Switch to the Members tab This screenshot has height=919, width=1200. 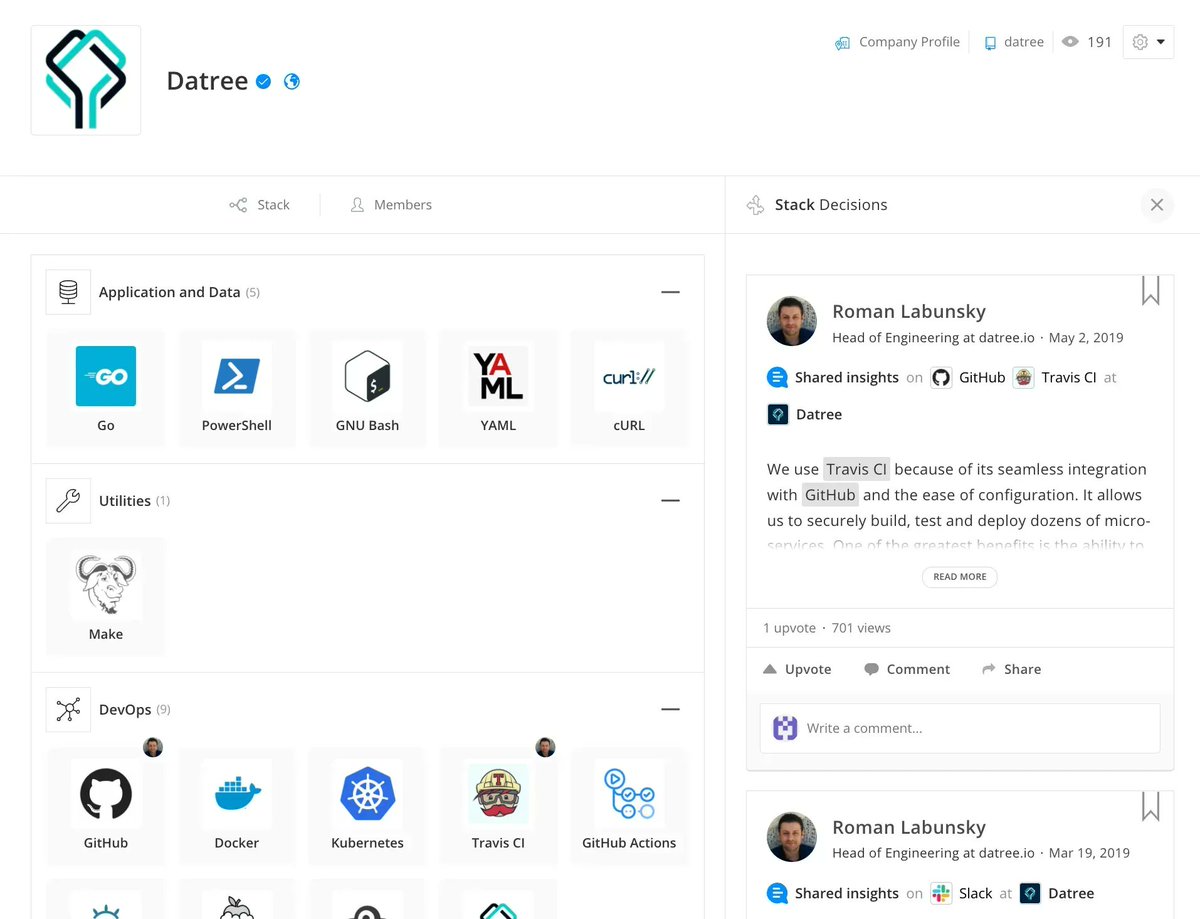(x=391, y=205)
